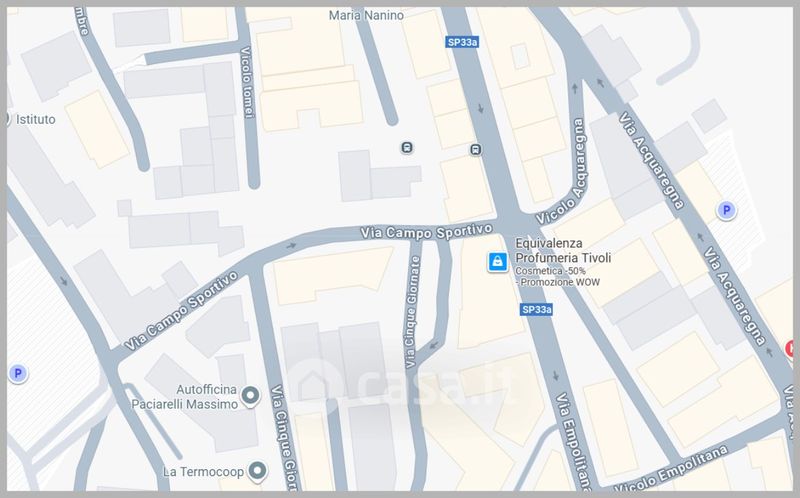Click the La Termocoop place name
Viewport: 800px width, 498px height.
[x=203, y=470]
